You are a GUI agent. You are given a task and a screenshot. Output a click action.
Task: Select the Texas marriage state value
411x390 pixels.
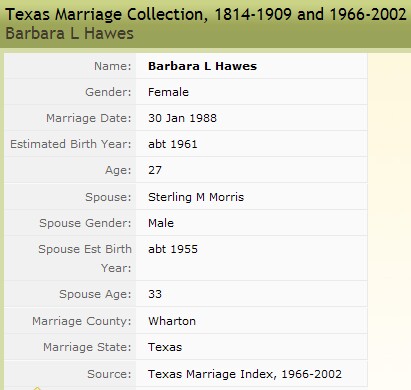click(x=165, y=347)
